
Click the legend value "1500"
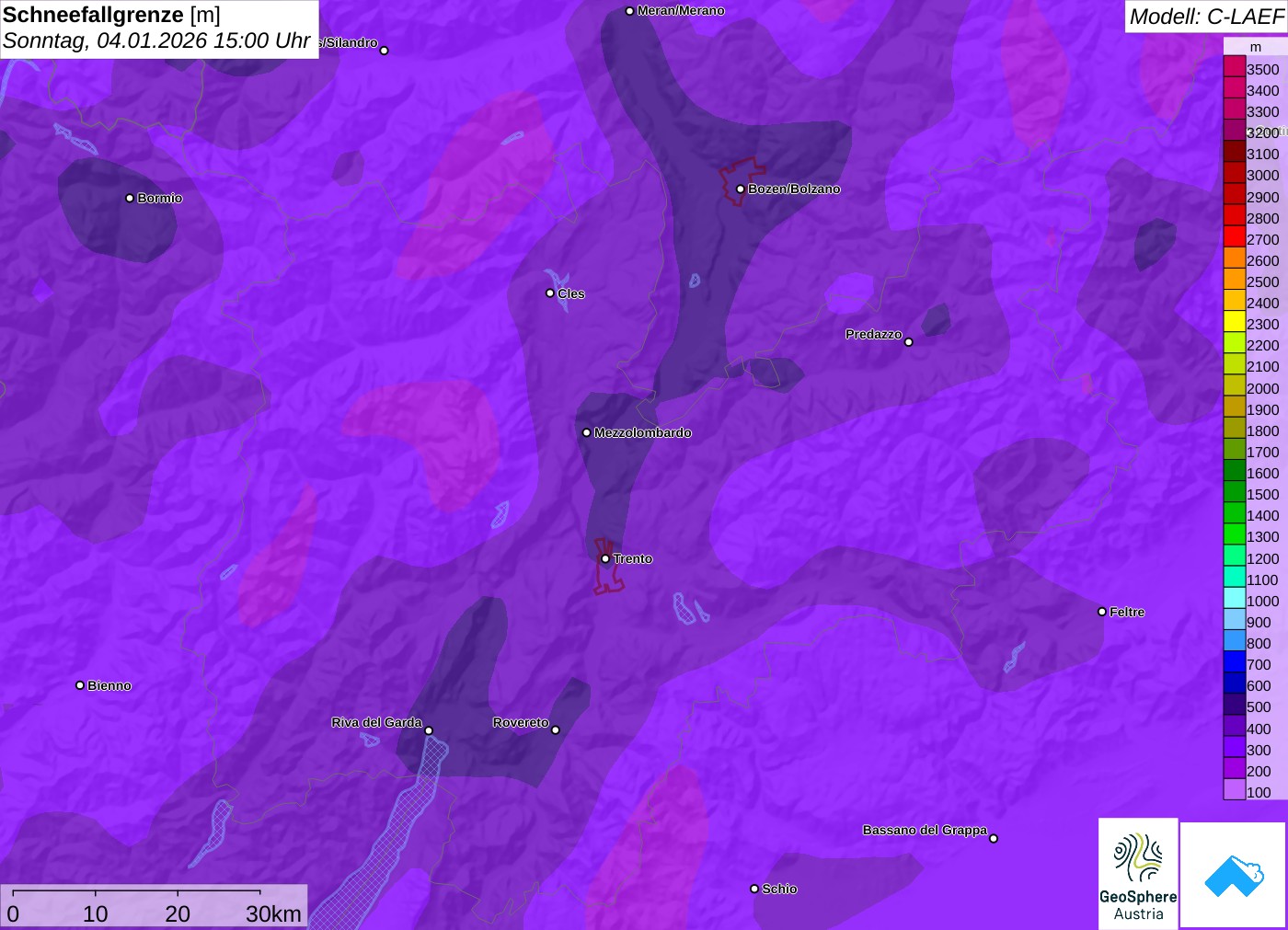coord(1262,494)
